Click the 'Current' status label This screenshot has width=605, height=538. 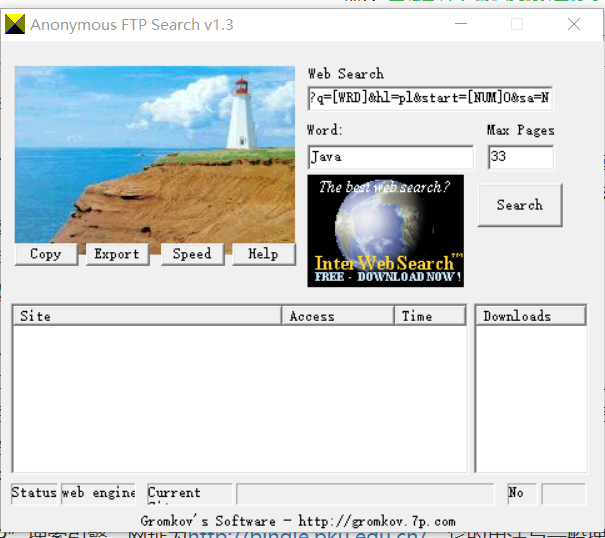pyautogui.click(x=174, y=493)
